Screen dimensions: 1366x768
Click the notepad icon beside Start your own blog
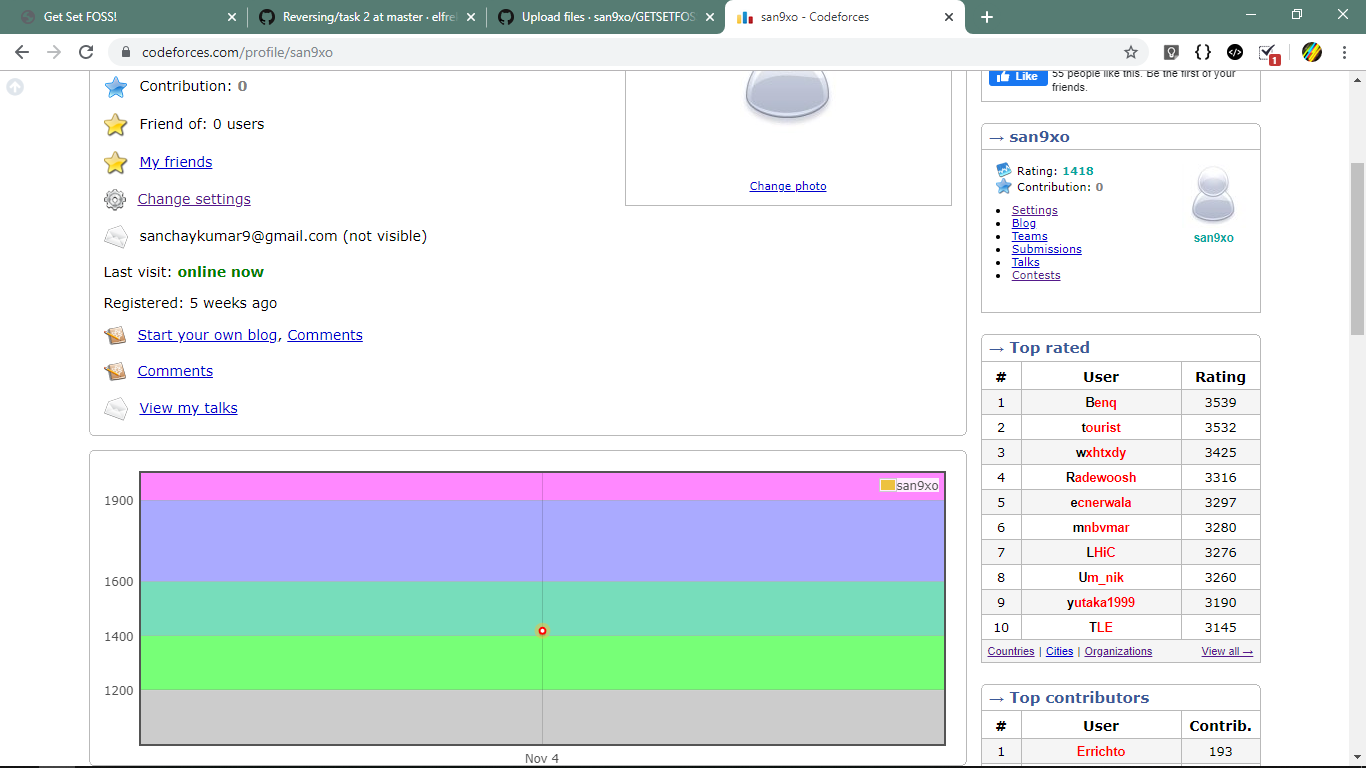coord(115,335)
